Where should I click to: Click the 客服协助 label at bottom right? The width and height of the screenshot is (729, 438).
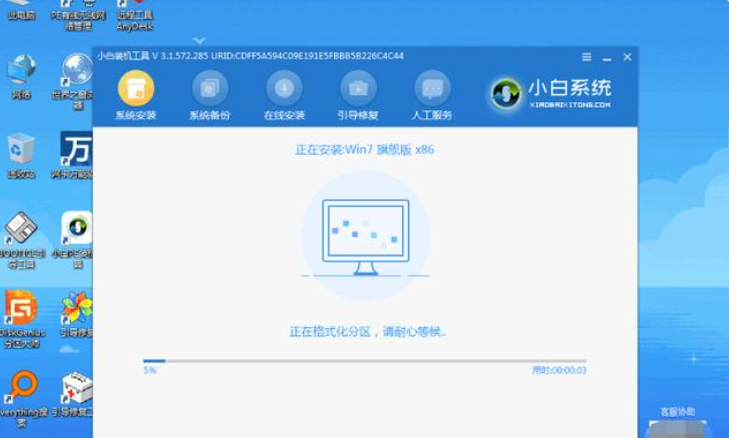(677, 411)
